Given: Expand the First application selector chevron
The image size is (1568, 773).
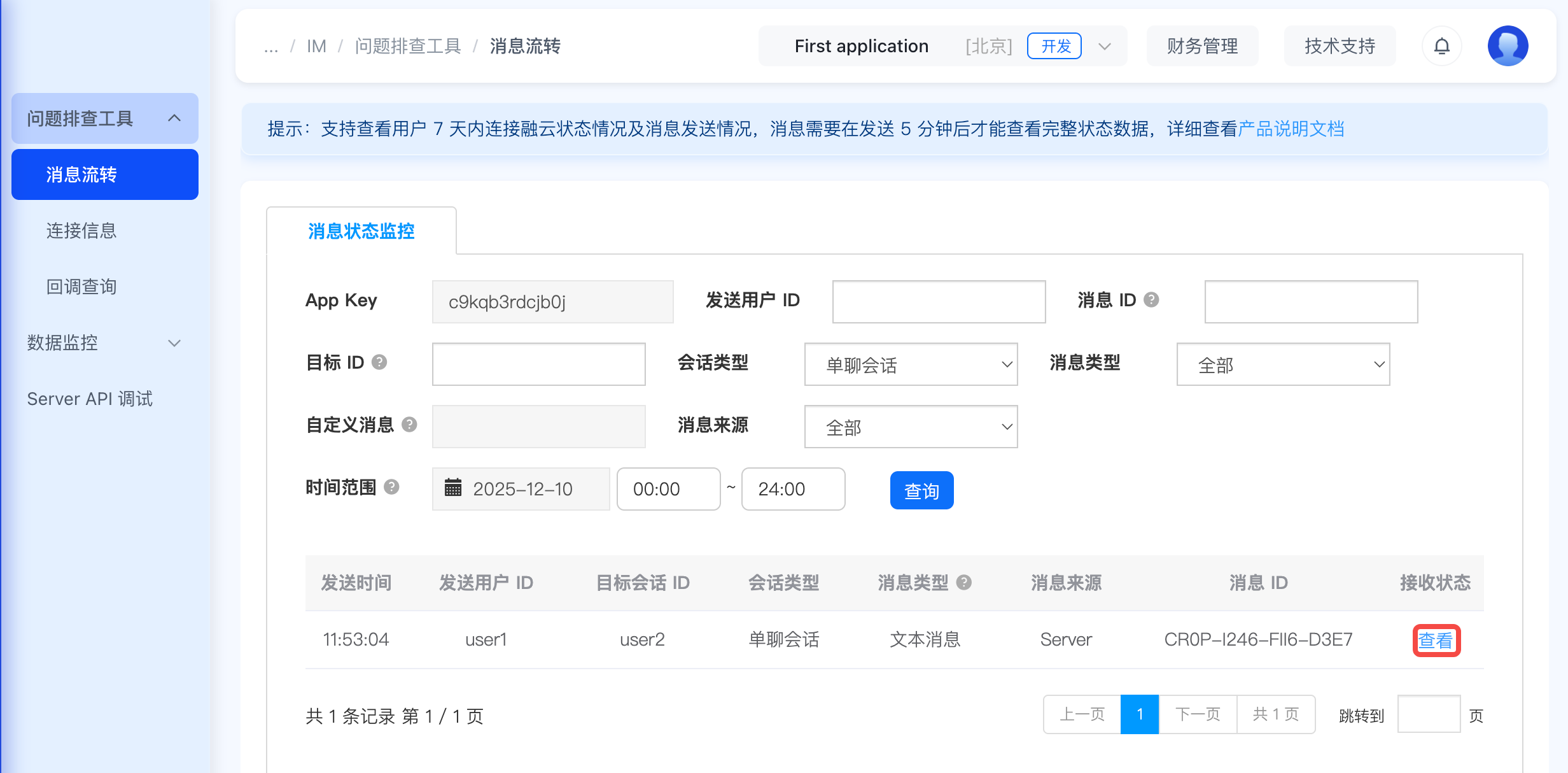Looking at the screenshot, I should point(1105,46).
